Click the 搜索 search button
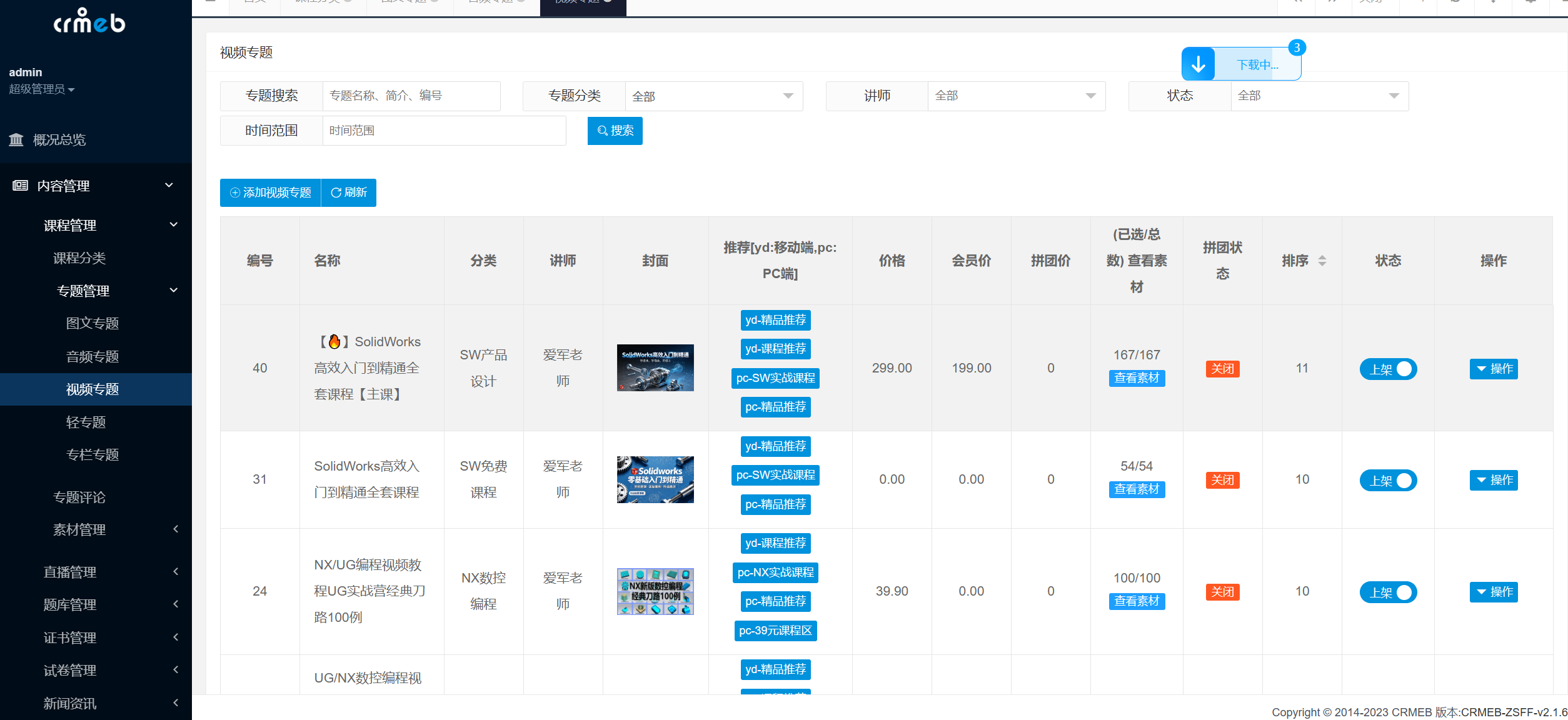Image resolution: width=1568 pixels, height=720 pixels. click(x=615, y=131)
